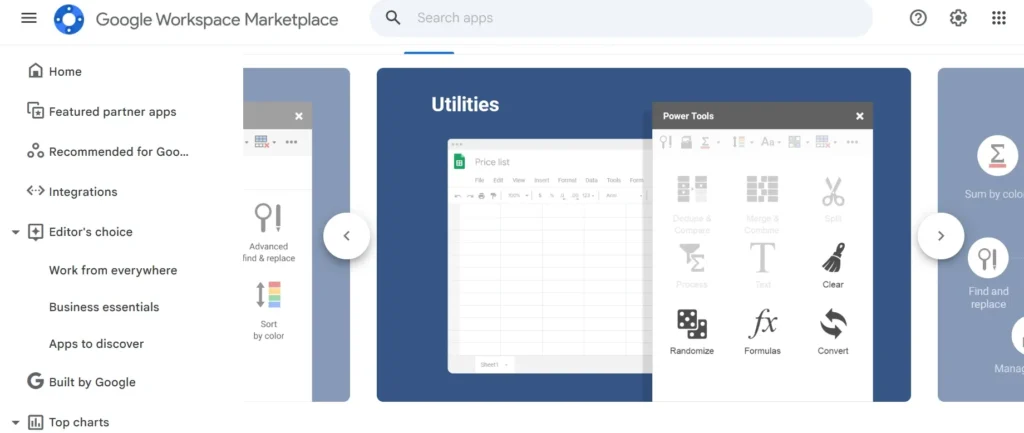Click the Utilities banner spreadsheet thumbnail

click(550, 255)
